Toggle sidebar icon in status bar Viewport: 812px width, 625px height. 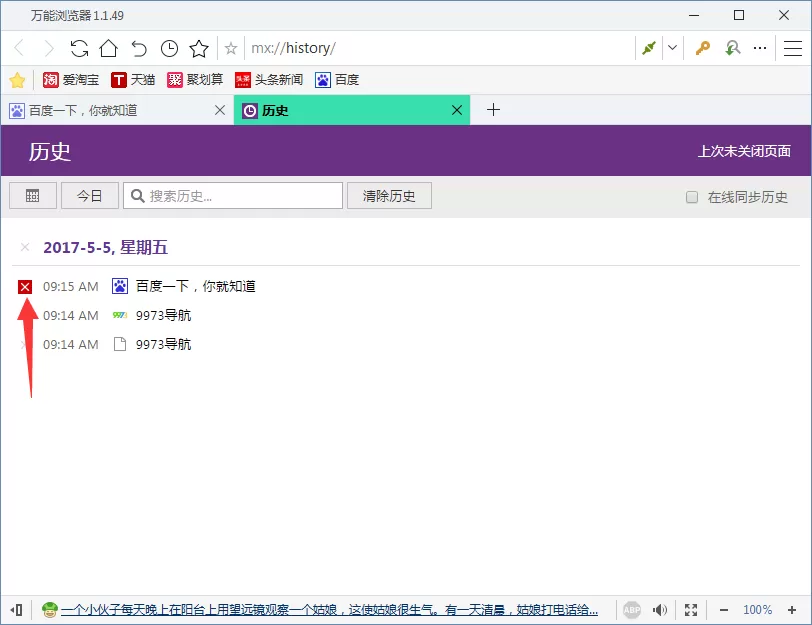(x=17, y=609)
